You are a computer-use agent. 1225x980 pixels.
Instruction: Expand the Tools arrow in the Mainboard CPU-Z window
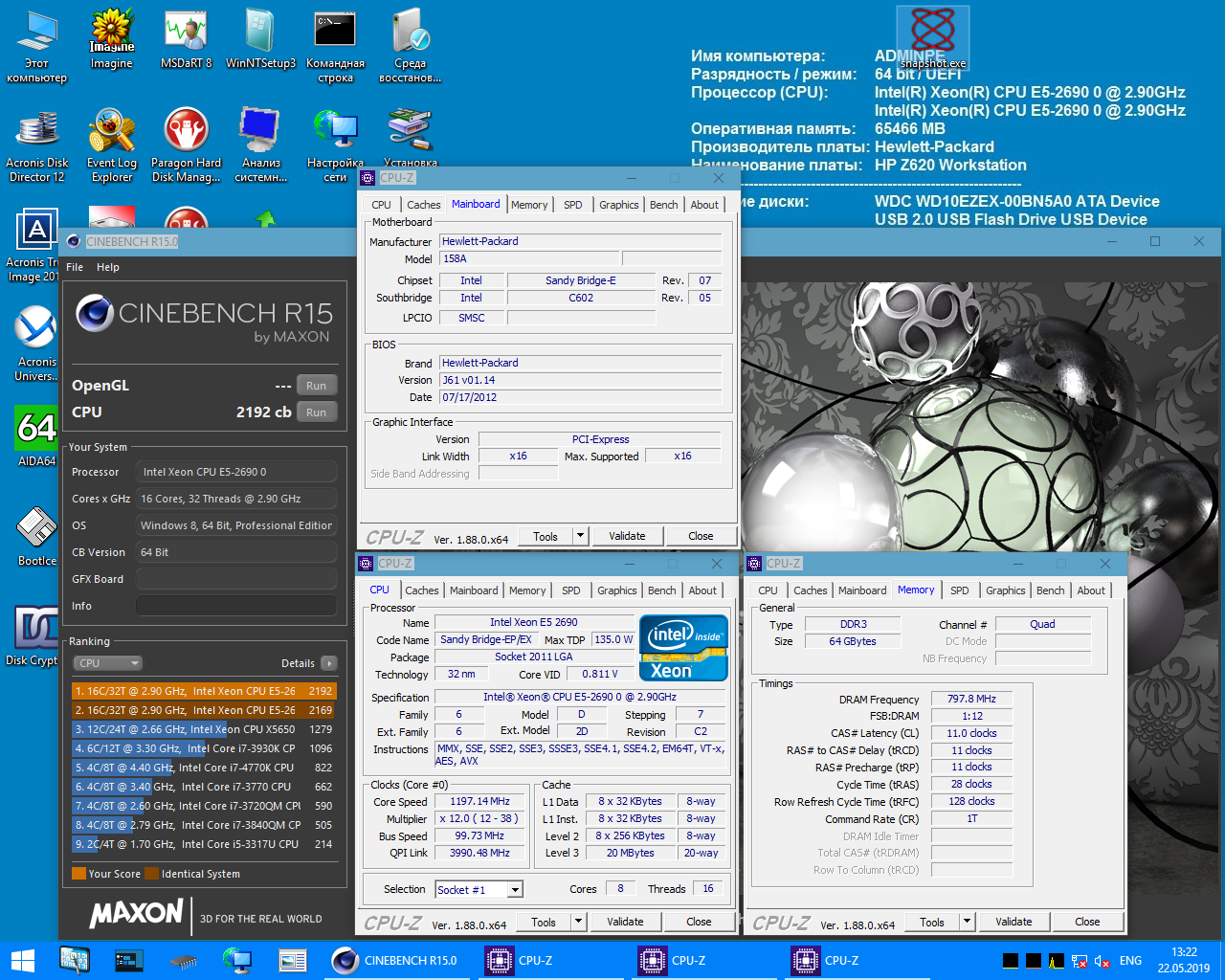[580, 536]
